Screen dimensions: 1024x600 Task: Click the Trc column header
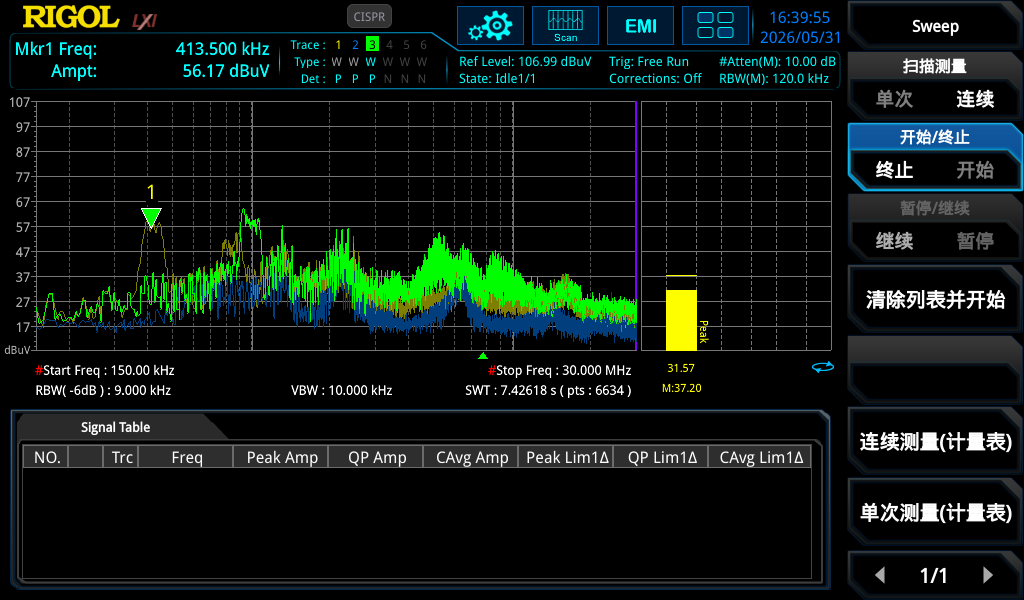(x=121, y=457)
